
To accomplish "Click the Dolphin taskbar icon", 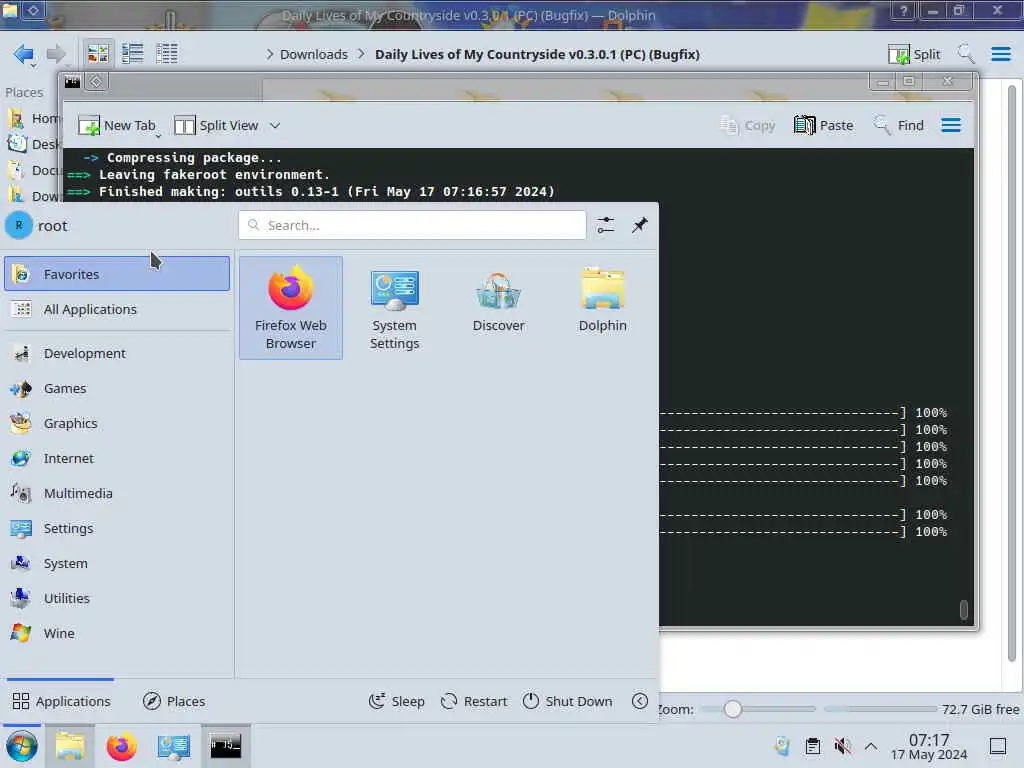I will [x=69, y=746].
